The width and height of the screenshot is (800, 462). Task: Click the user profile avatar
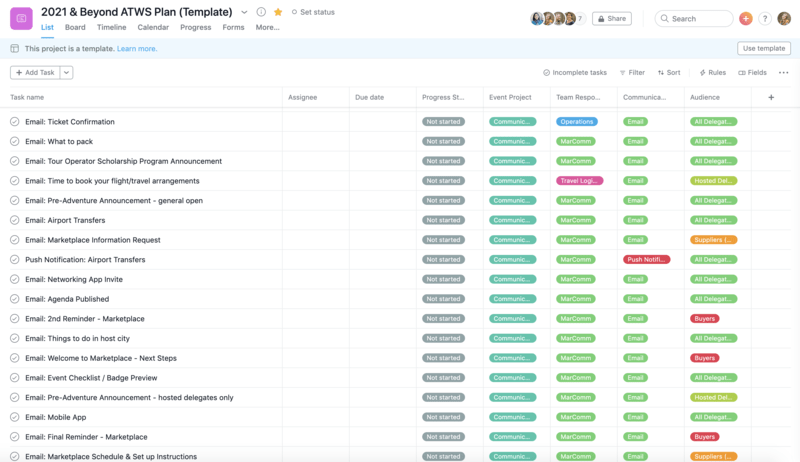click(x=784, y=18)
